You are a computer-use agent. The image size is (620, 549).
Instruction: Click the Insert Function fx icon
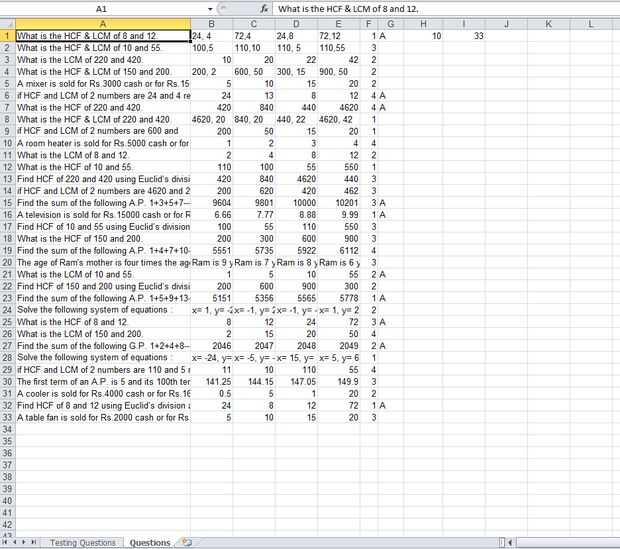[x=264, y=8]
